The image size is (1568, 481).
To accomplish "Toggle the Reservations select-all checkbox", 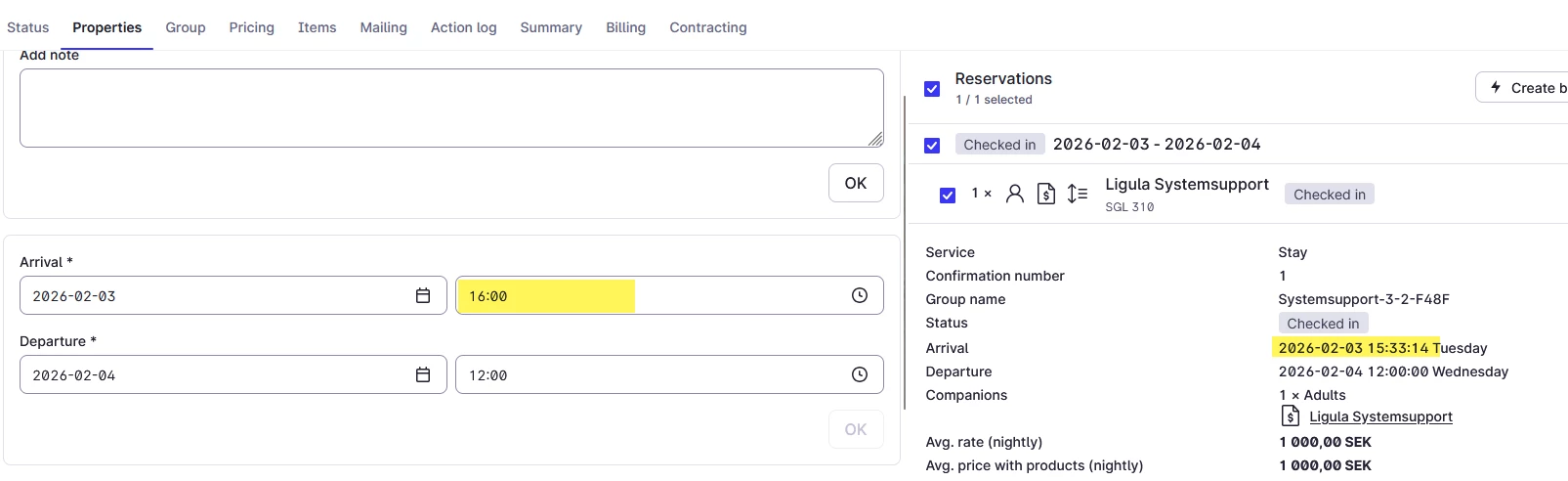I will pyautogui.click(x=932, y=89).
